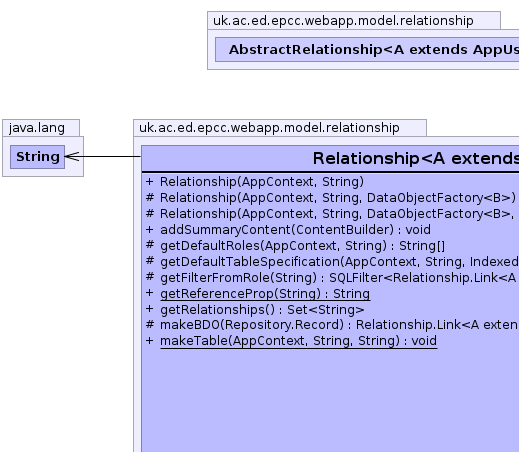Click the arrowhead pointing to String

[72, 156]
